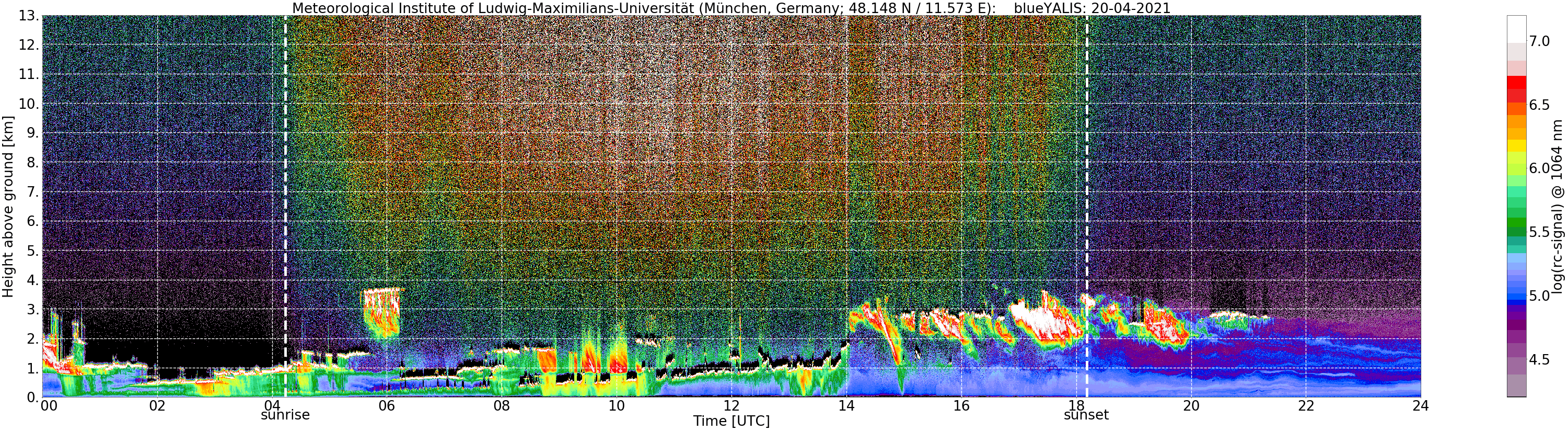Select the "11." height axis tick label
The image size is (1568, 431).
(28, 75)
